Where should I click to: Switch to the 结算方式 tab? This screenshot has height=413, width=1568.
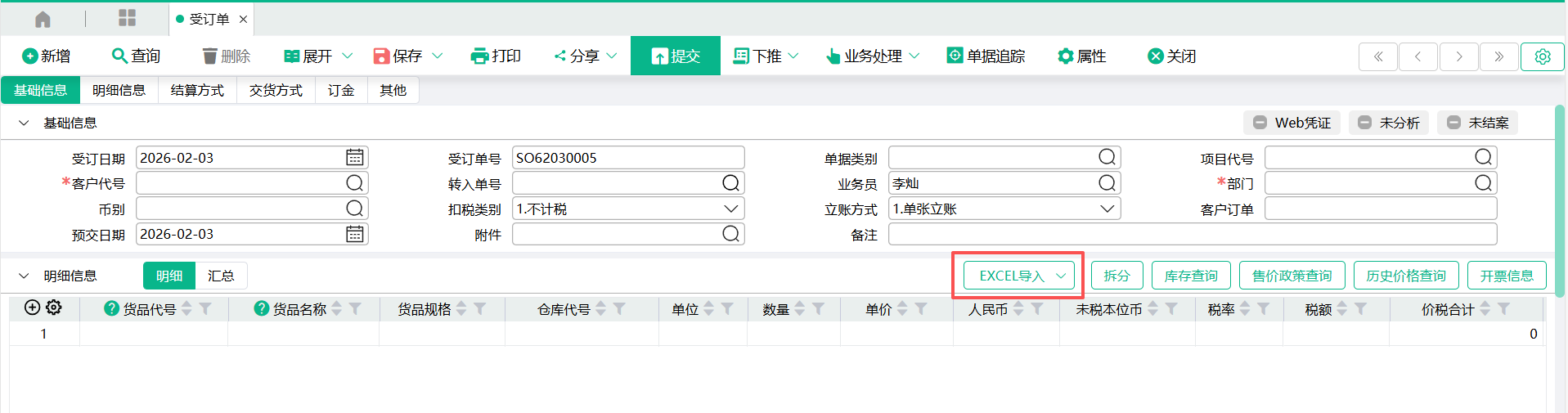[197, 90]
